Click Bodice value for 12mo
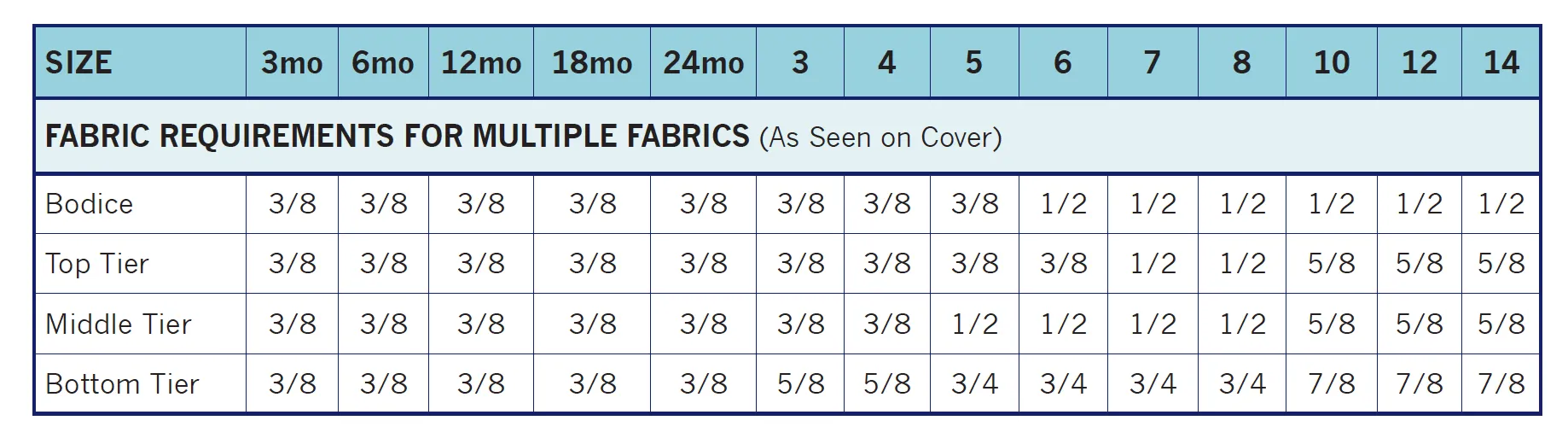 click(x=481, y=204)
